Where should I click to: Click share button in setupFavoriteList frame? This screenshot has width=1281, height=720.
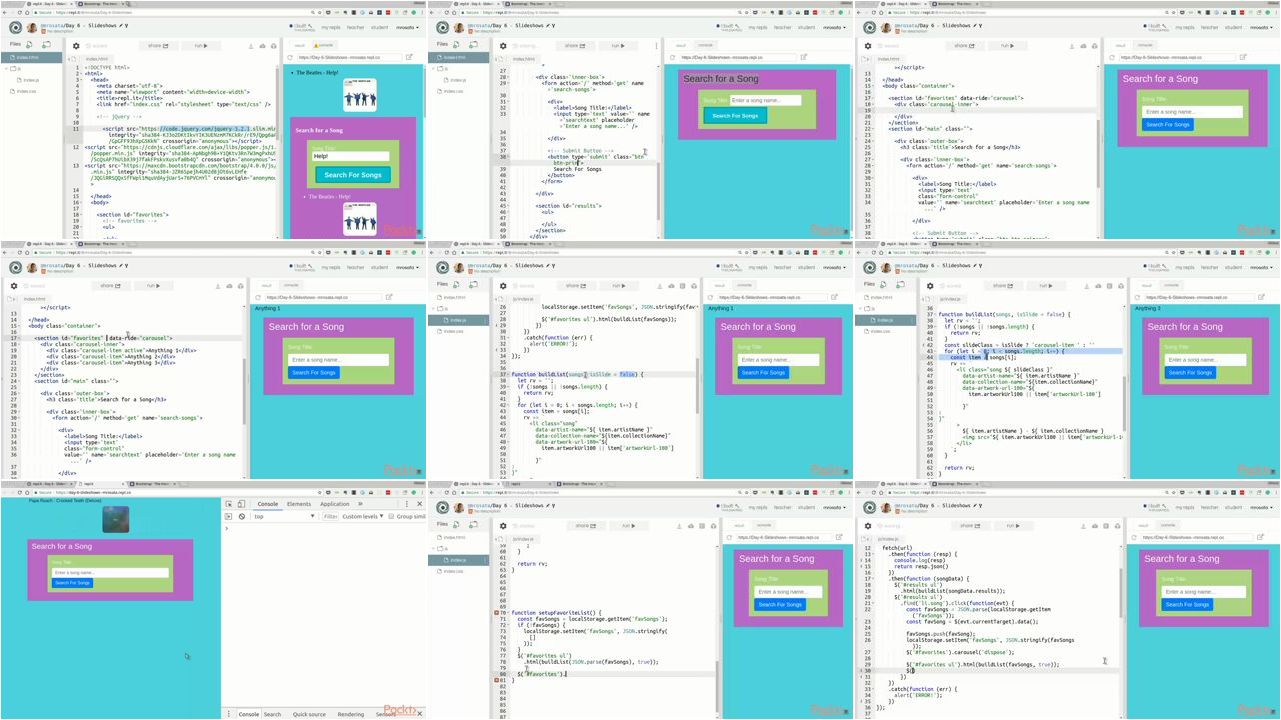584,526
